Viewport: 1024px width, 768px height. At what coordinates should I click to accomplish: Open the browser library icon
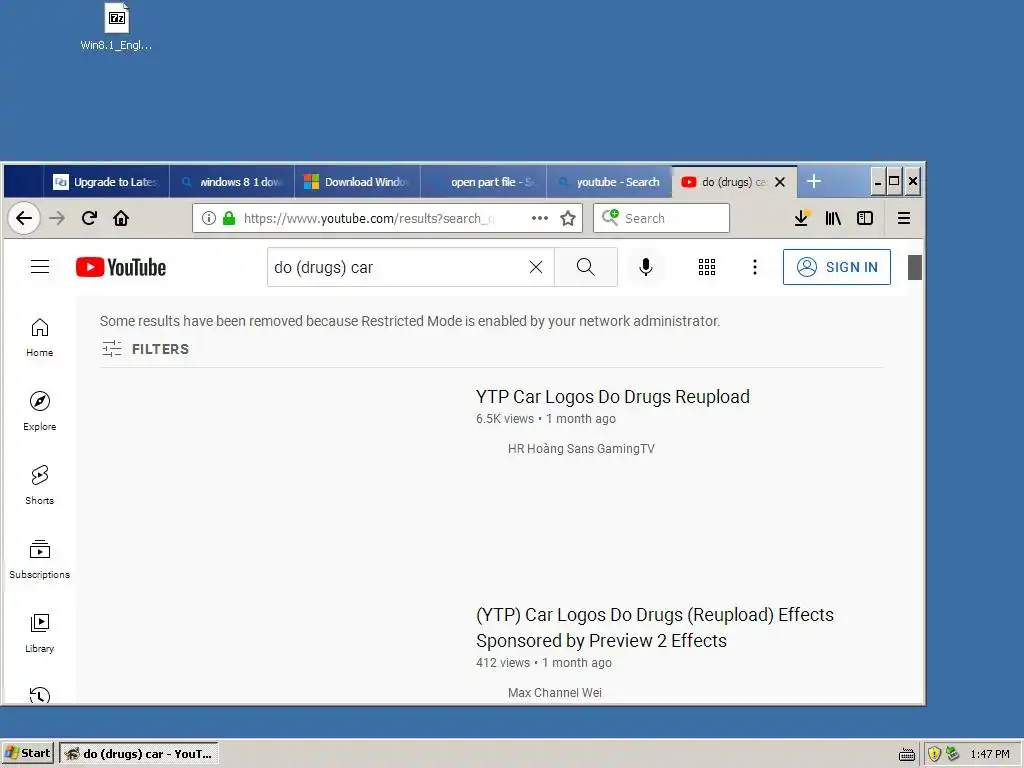tap(833, 218)
